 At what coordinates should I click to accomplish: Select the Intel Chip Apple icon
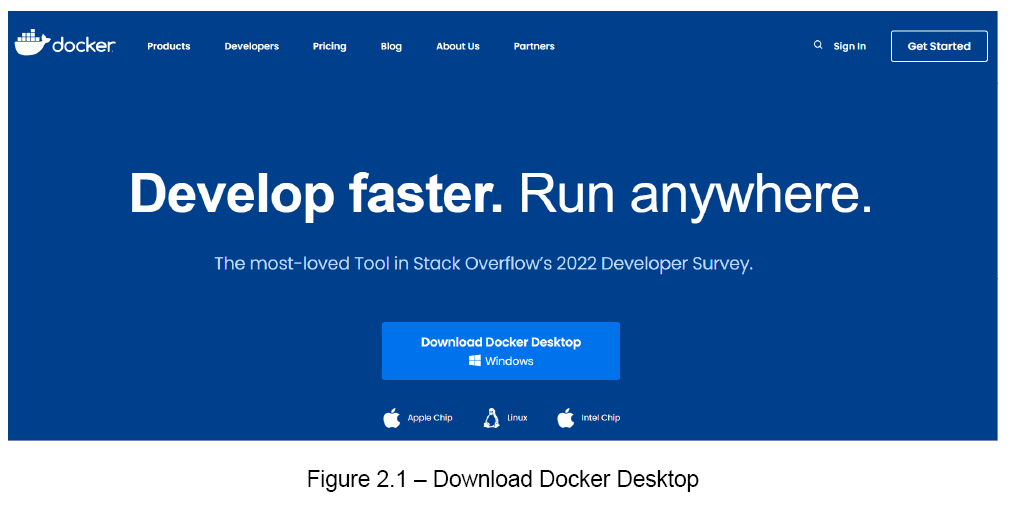point(566,419)
